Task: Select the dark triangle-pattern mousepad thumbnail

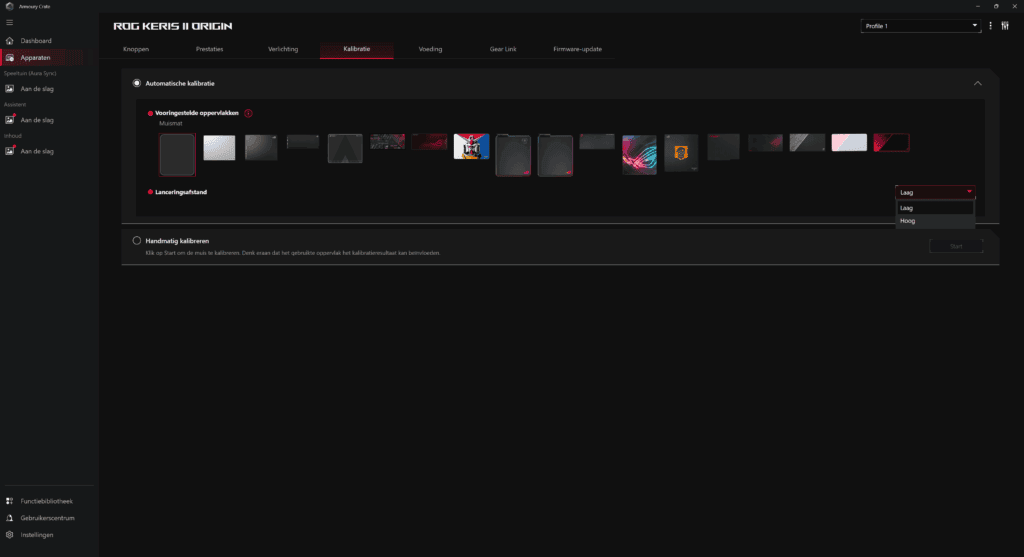Action: 345,148
